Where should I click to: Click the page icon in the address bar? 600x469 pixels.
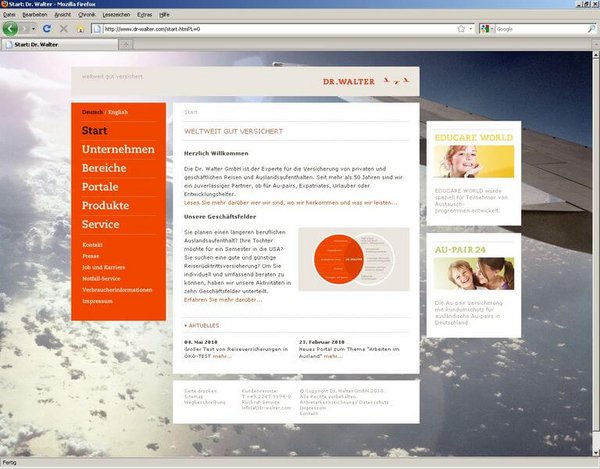point(97,29)
